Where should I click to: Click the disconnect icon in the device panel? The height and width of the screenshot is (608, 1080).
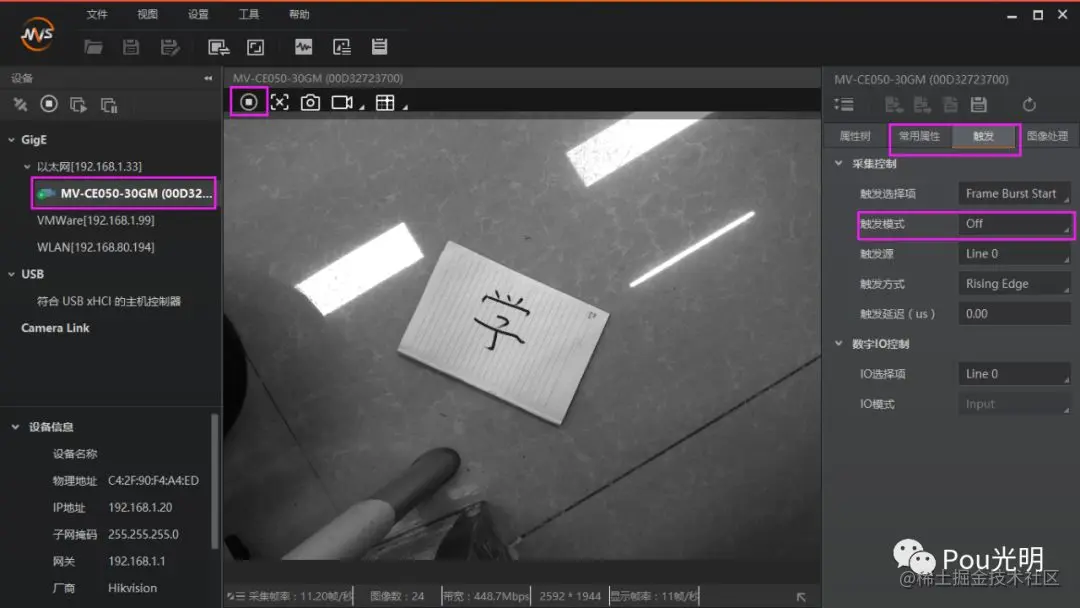[20, 105]
